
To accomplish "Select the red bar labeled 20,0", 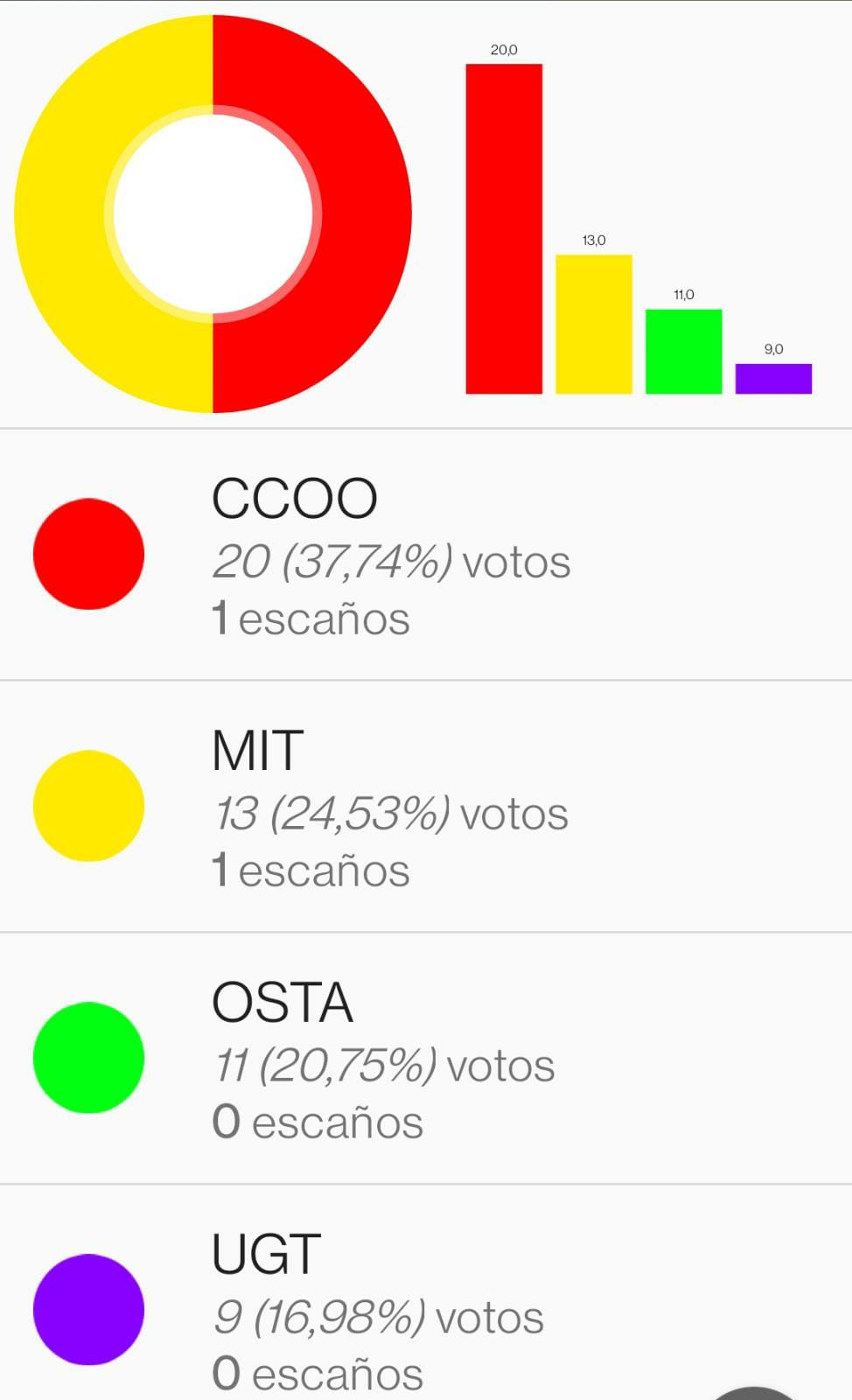I will [504, 229].
